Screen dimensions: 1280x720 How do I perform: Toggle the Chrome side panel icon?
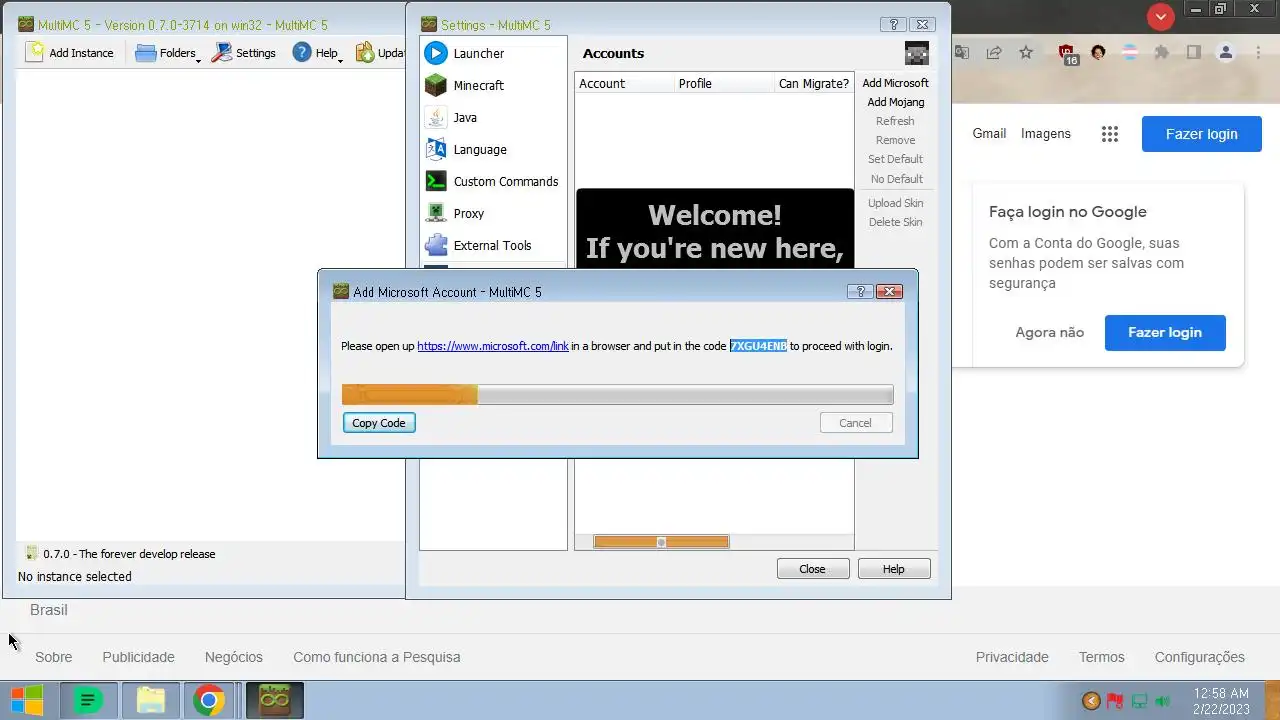click(x=1194, y=53)
